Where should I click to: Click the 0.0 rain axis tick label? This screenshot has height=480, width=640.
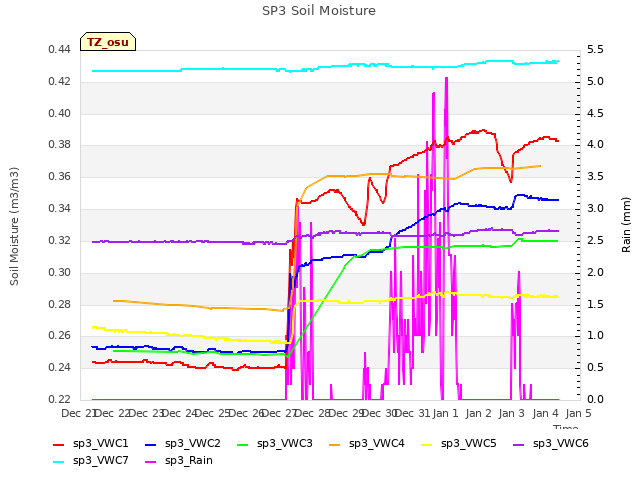(x=595, y=399)
